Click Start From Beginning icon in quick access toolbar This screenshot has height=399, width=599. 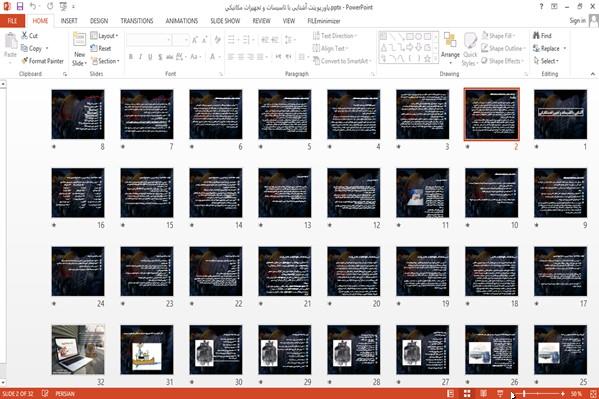[x=63, y=6]
